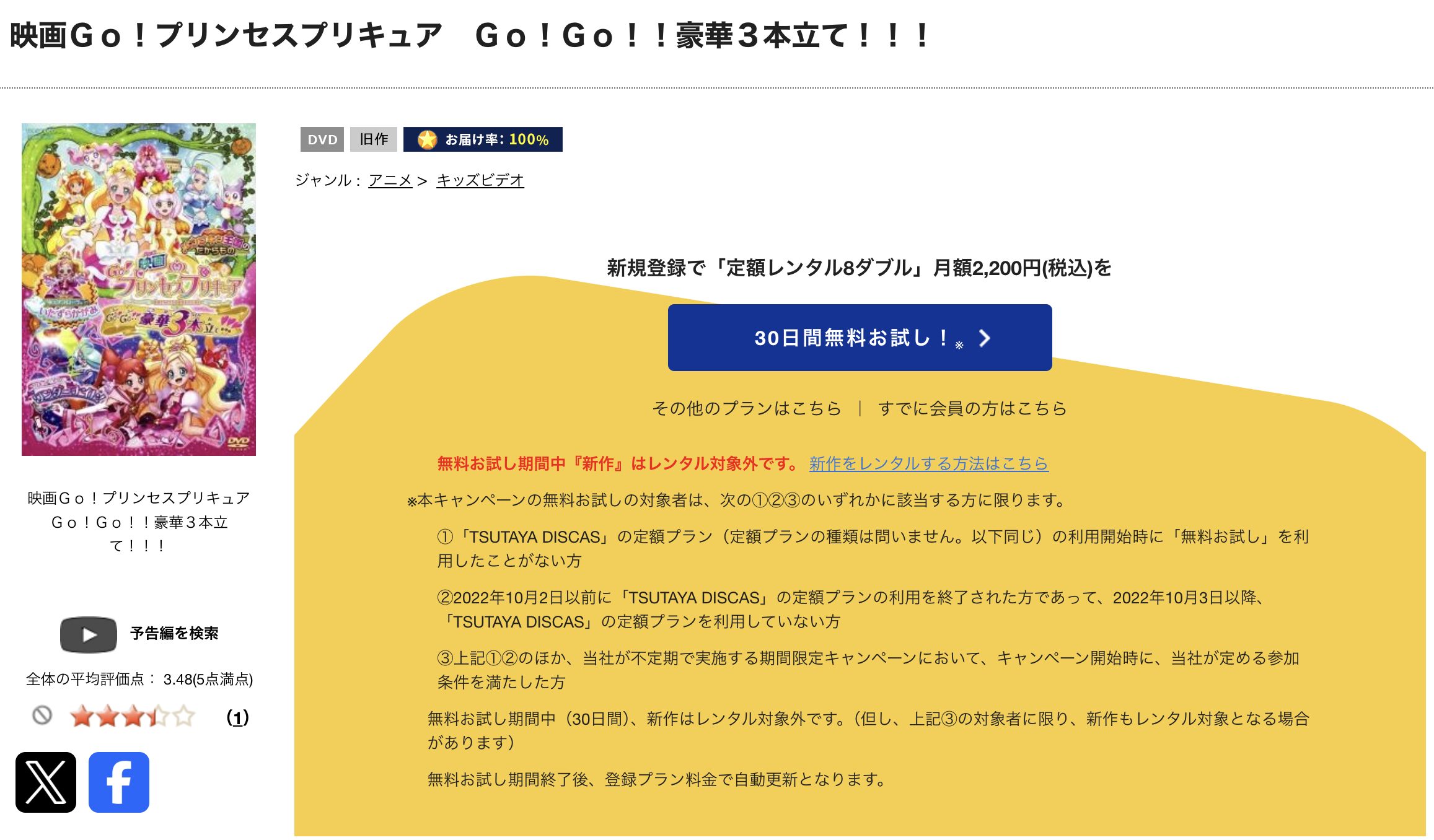Open 新作をレンタルする方法はこちら link
1434x840 pixels.
pyautogui.click(x=928, y=463)
